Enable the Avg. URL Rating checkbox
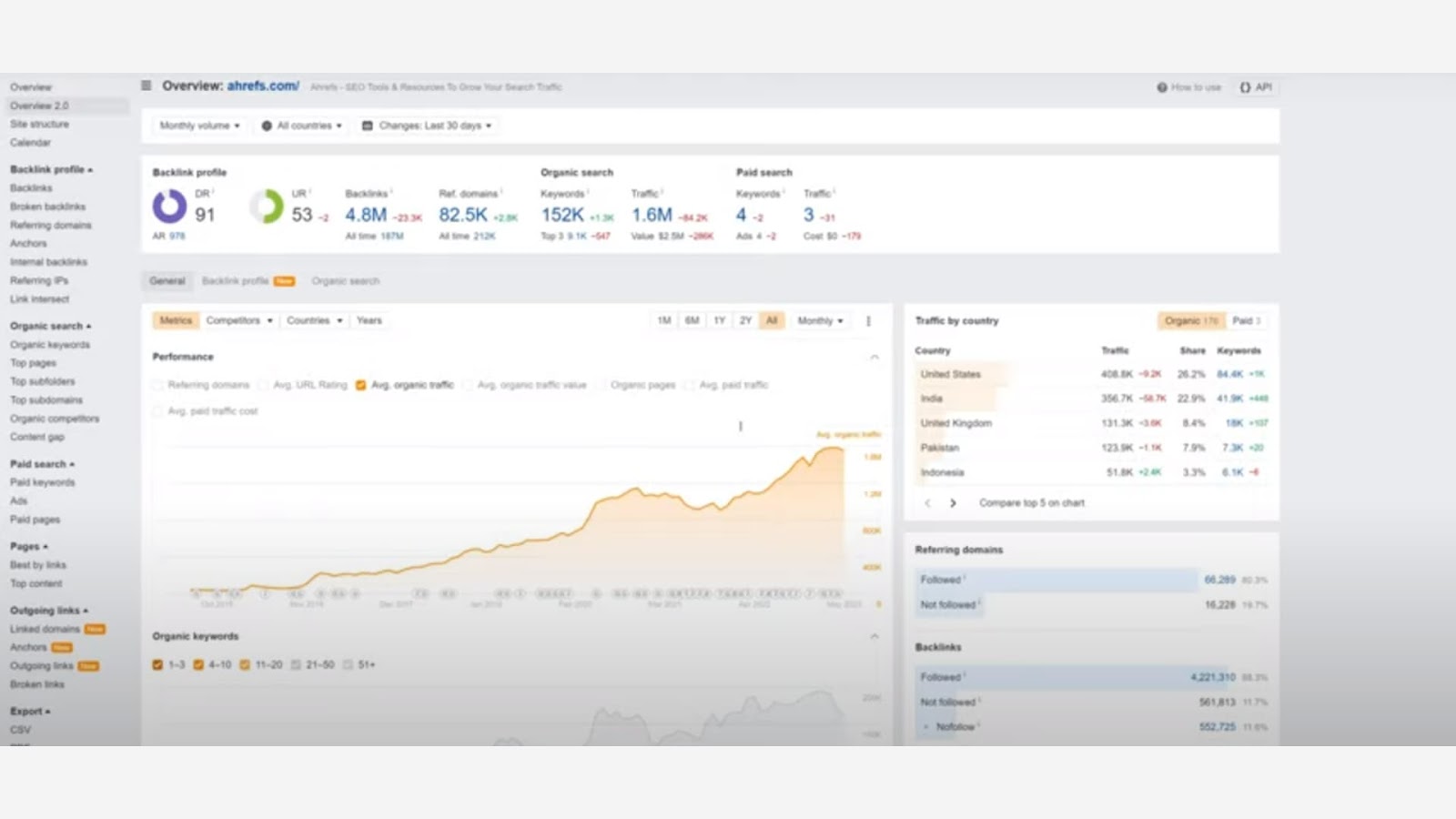 [264, 385]
